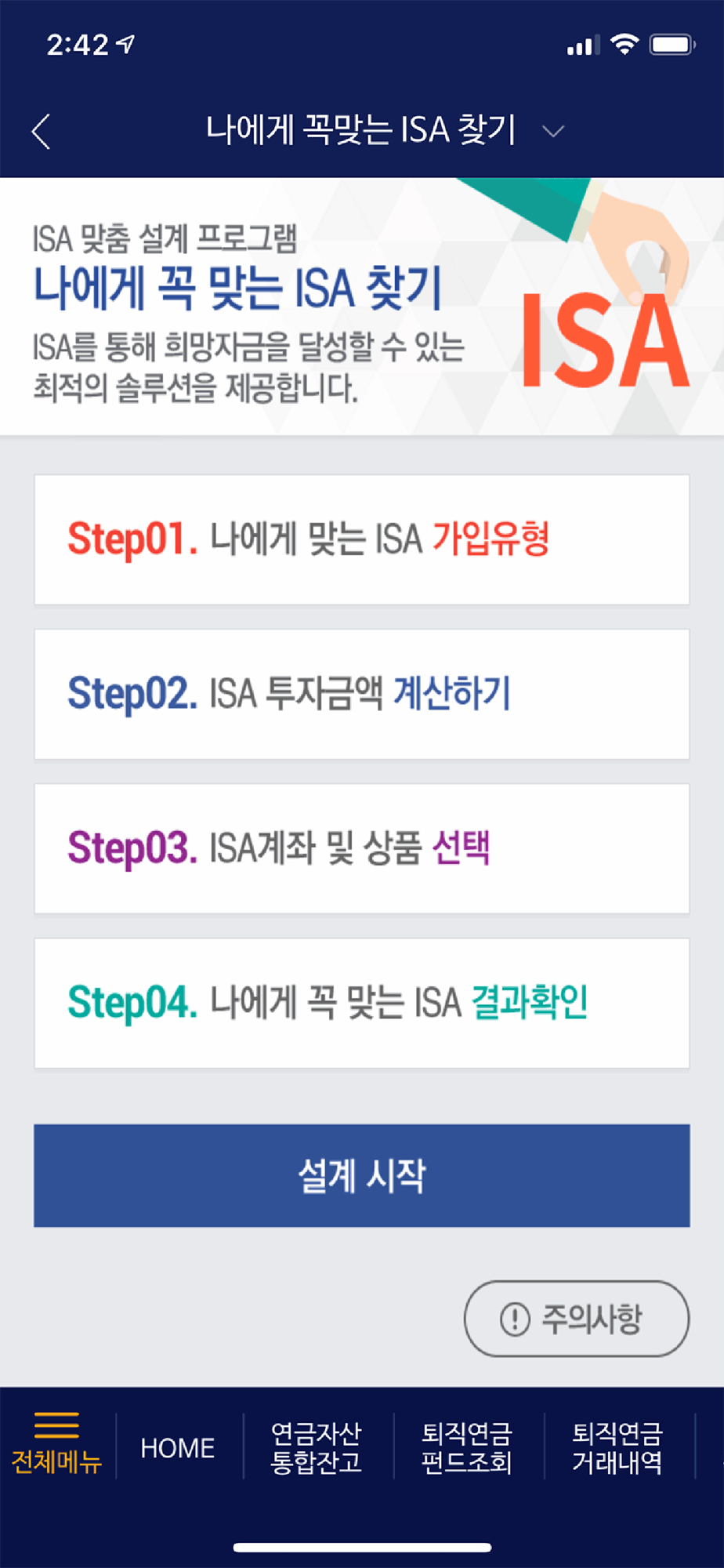Select Step01 가입유형 card

(x=362, y=539)
